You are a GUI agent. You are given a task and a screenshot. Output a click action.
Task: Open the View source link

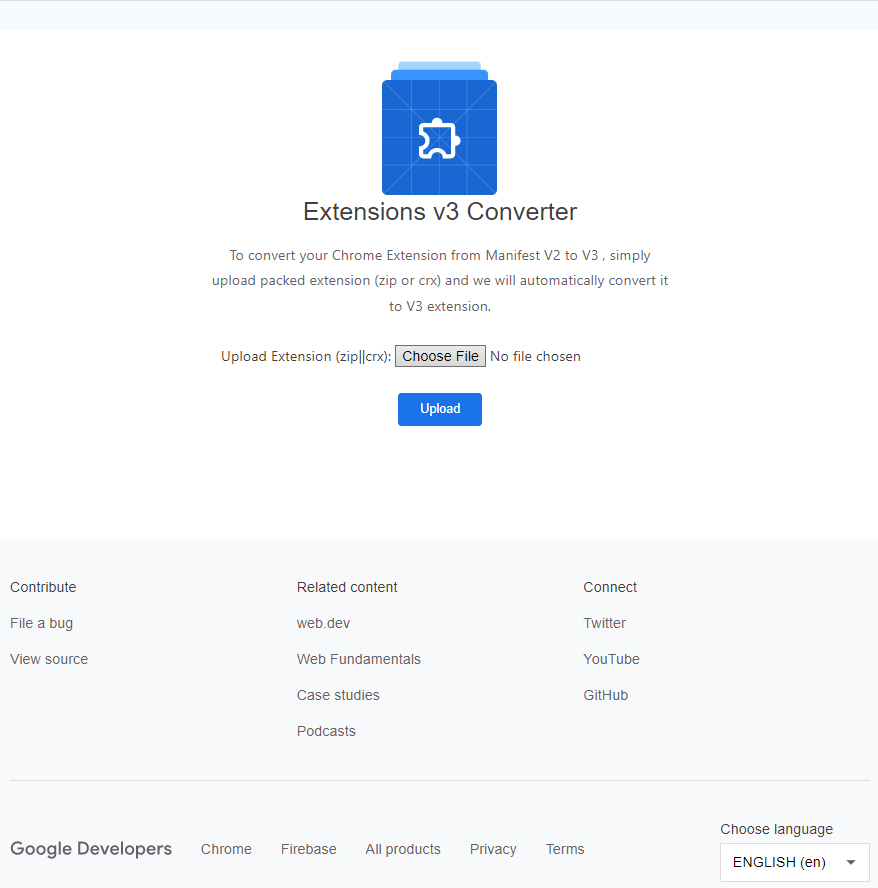49,659
